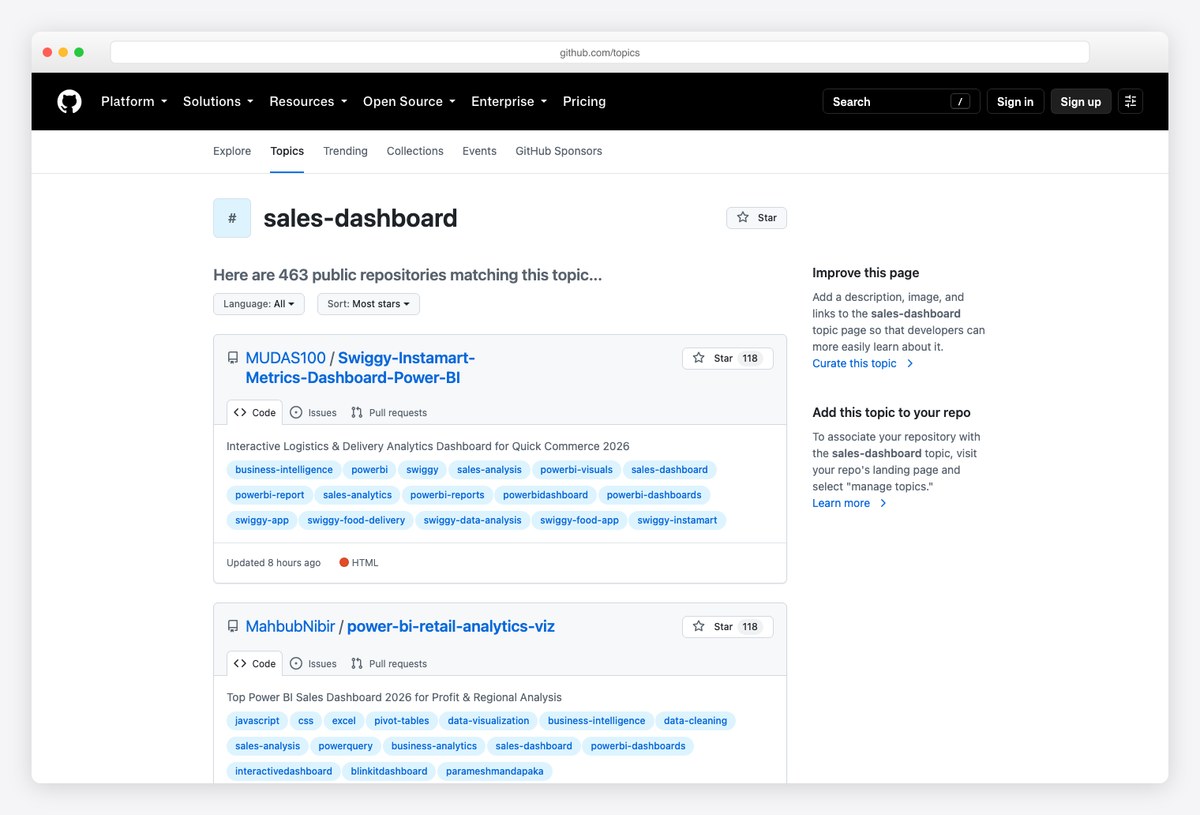Image resolution: width=1200 pixels, height=815 pixels.
Task: Open the power-bi-retail-analytics-viz repository link
Action: 451,627
